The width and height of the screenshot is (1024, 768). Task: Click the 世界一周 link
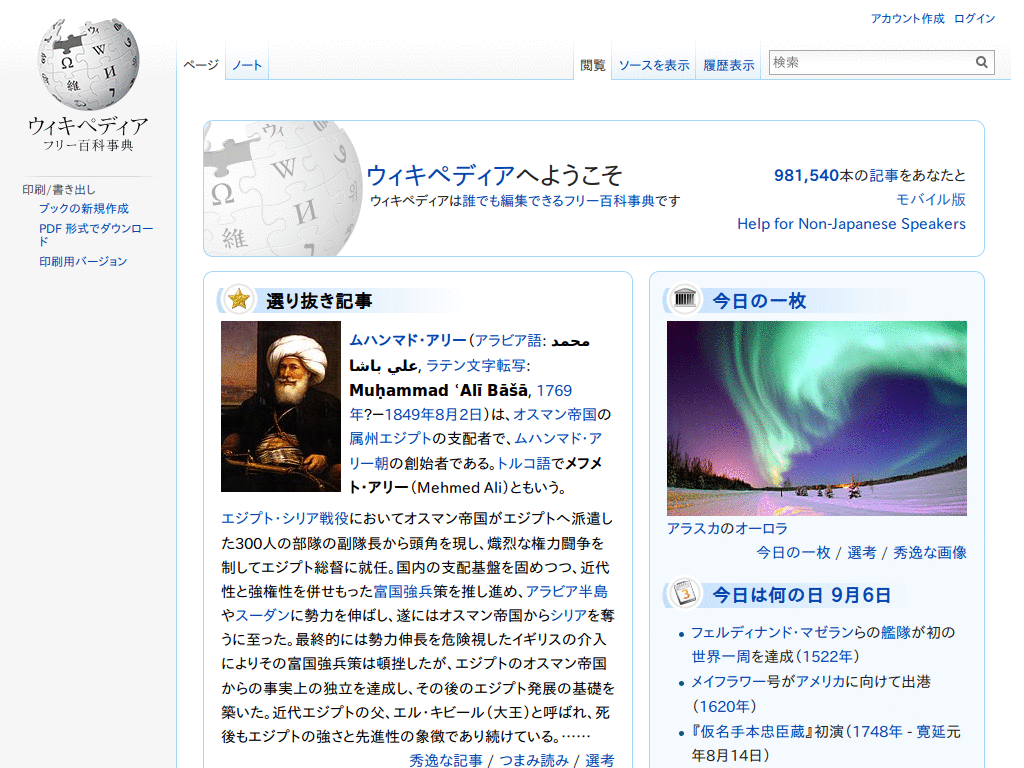click(x=722, y=656)
